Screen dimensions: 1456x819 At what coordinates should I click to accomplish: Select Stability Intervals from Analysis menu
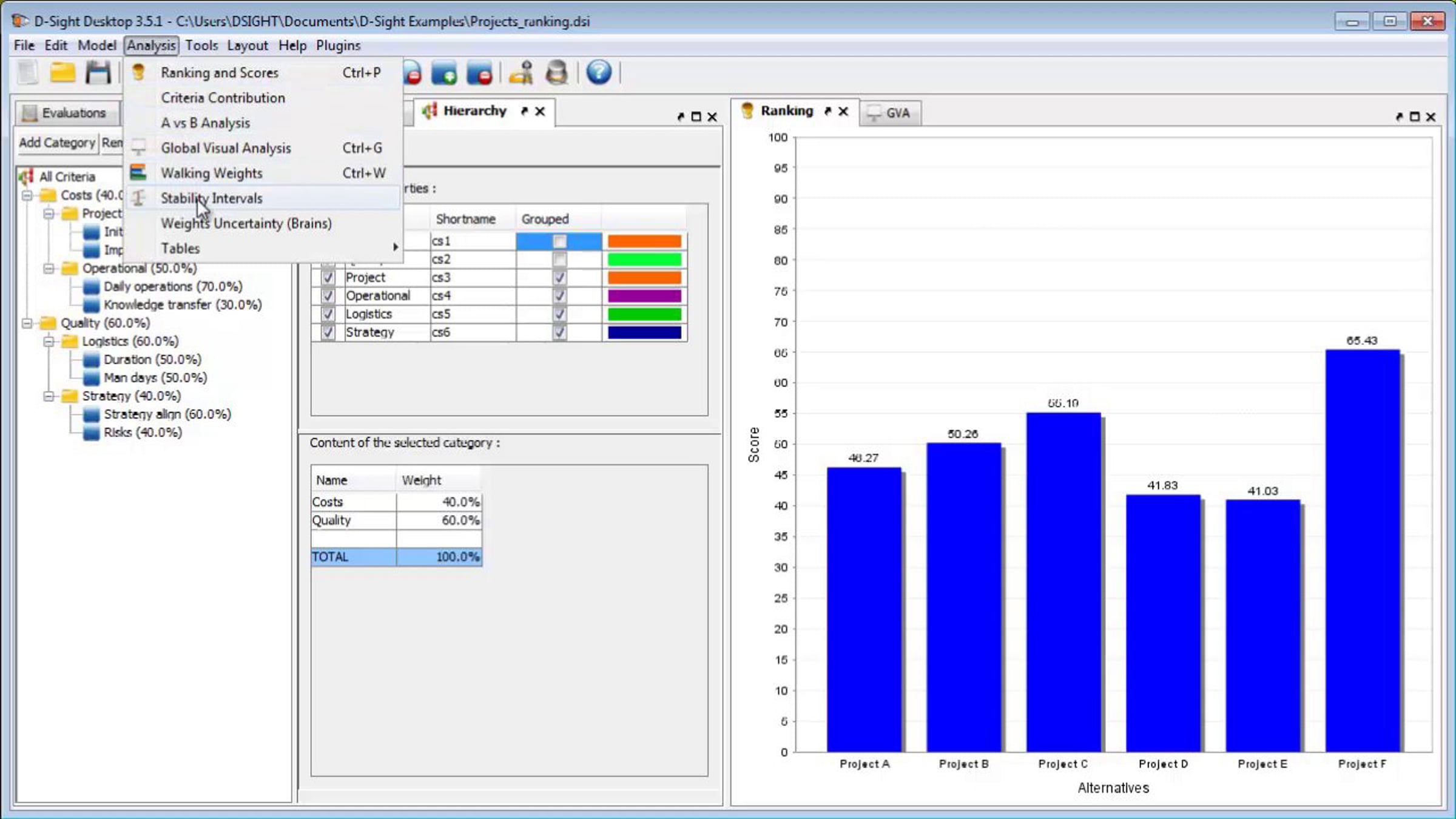coord(211,198)
